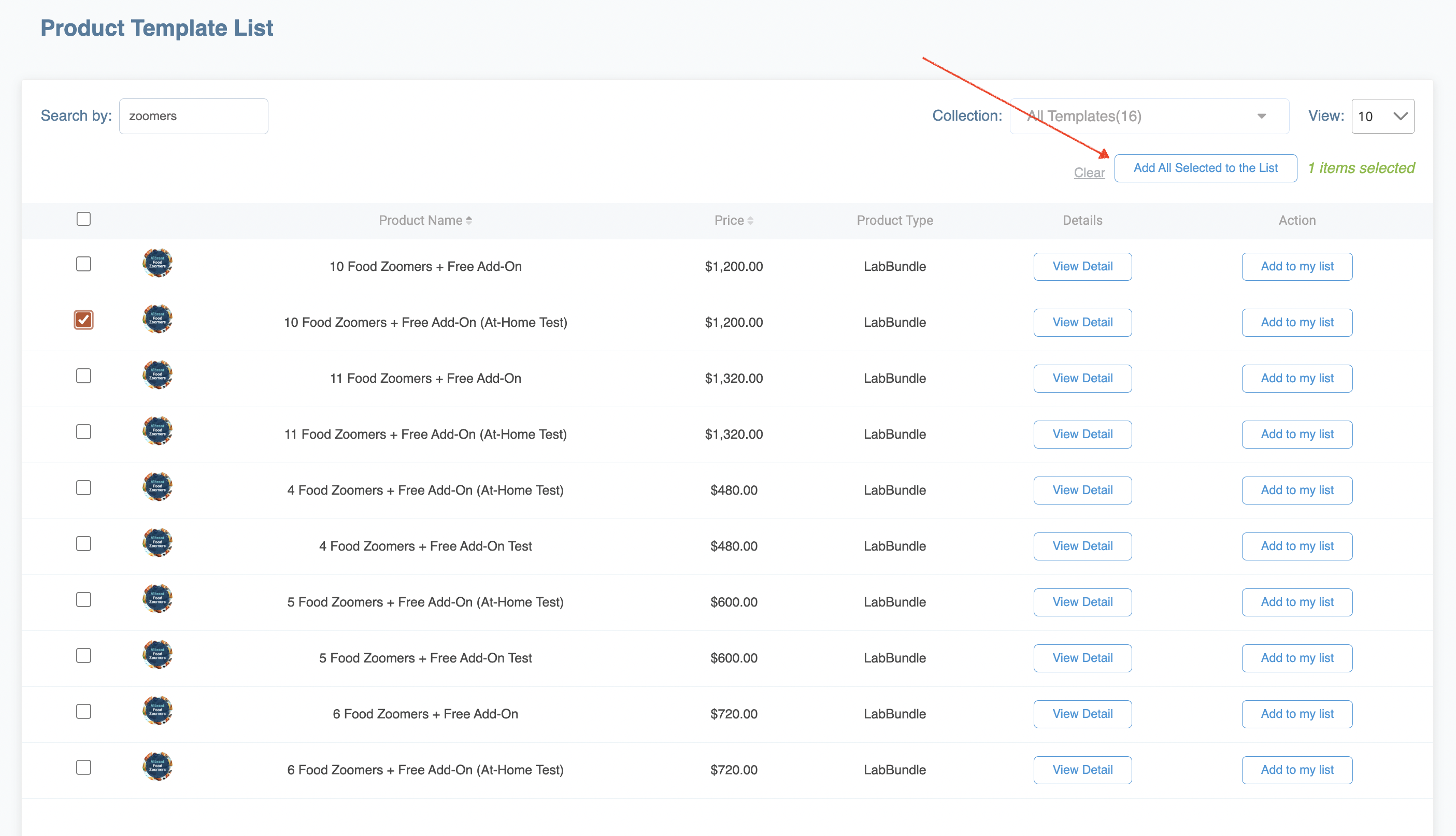View Detail for 6 Food Zoomers + Free Add-On
Screen dimensions: 1456x836
[x=1082, y=714]
